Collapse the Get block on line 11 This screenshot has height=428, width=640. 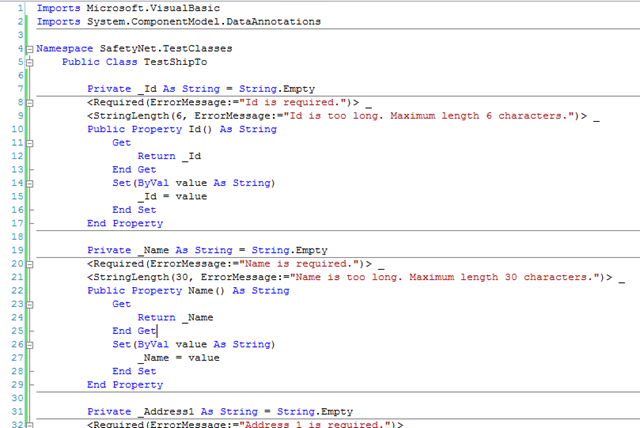29,144
